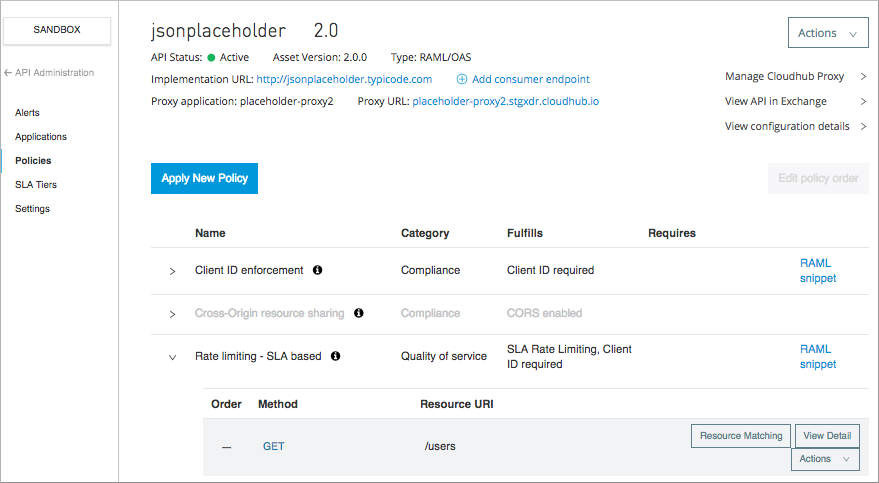Image resolution: width=879 pixels, height=483 pixels.
Task: Click the Requires column header
Action: (672, 233)
